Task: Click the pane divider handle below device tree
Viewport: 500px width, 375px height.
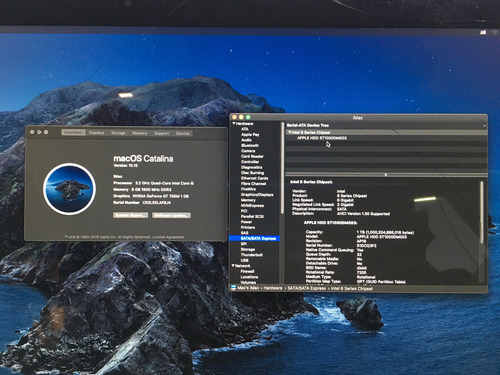Action: [386, 175]
